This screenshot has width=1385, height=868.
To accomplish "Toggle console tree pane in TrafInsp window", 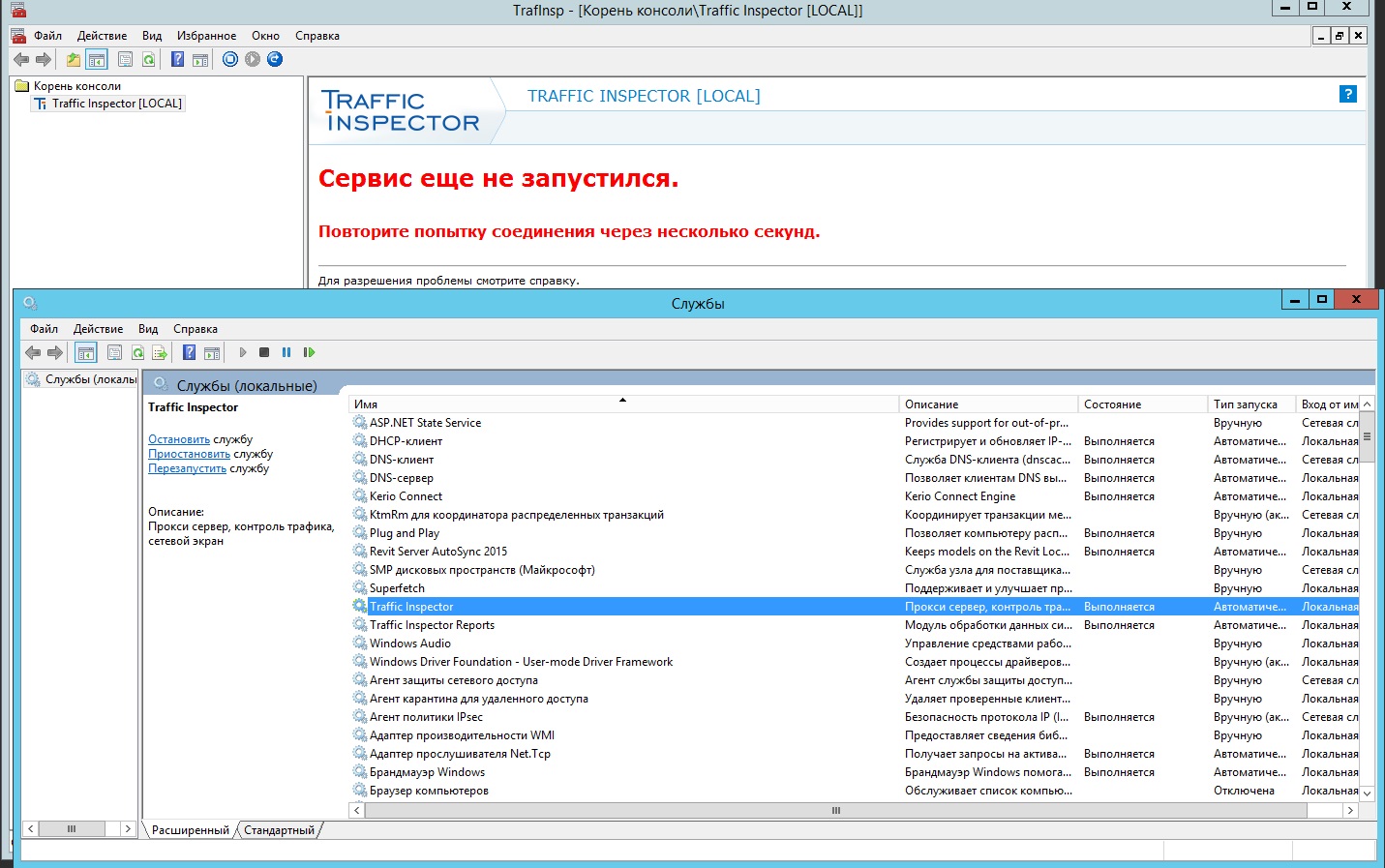I will coord(97,59).
